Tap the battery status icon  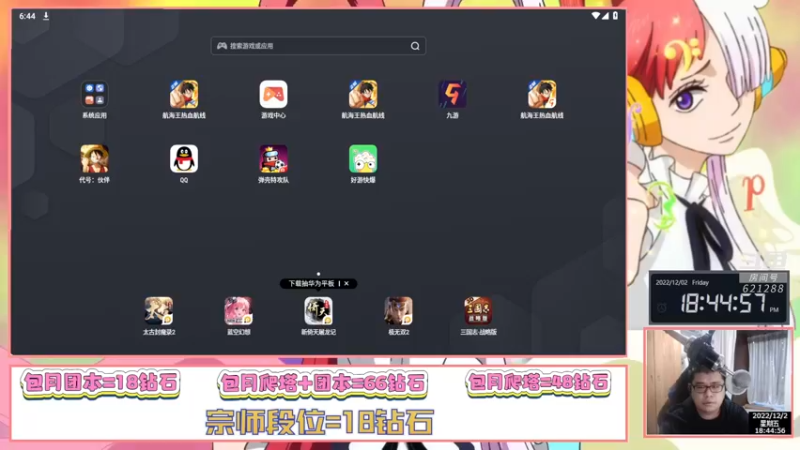point(615,16)
